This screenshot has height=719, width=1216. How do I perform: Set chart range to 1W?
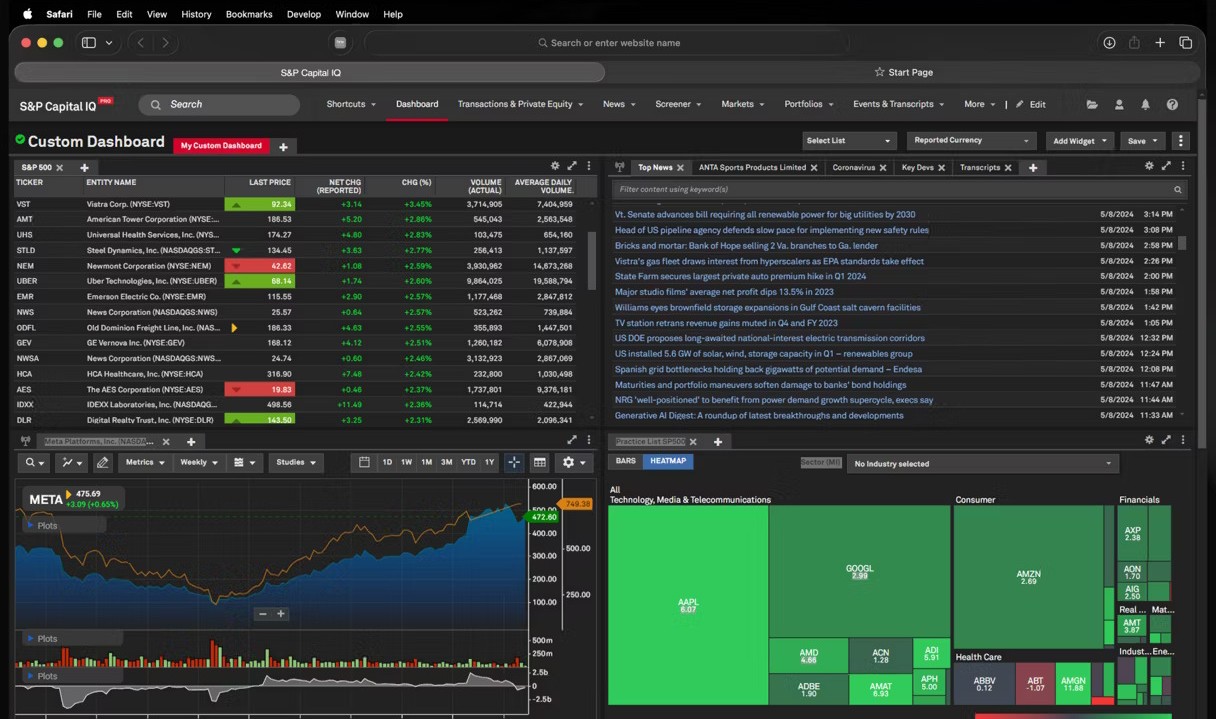pyautogui.click(x=407, y=462)
